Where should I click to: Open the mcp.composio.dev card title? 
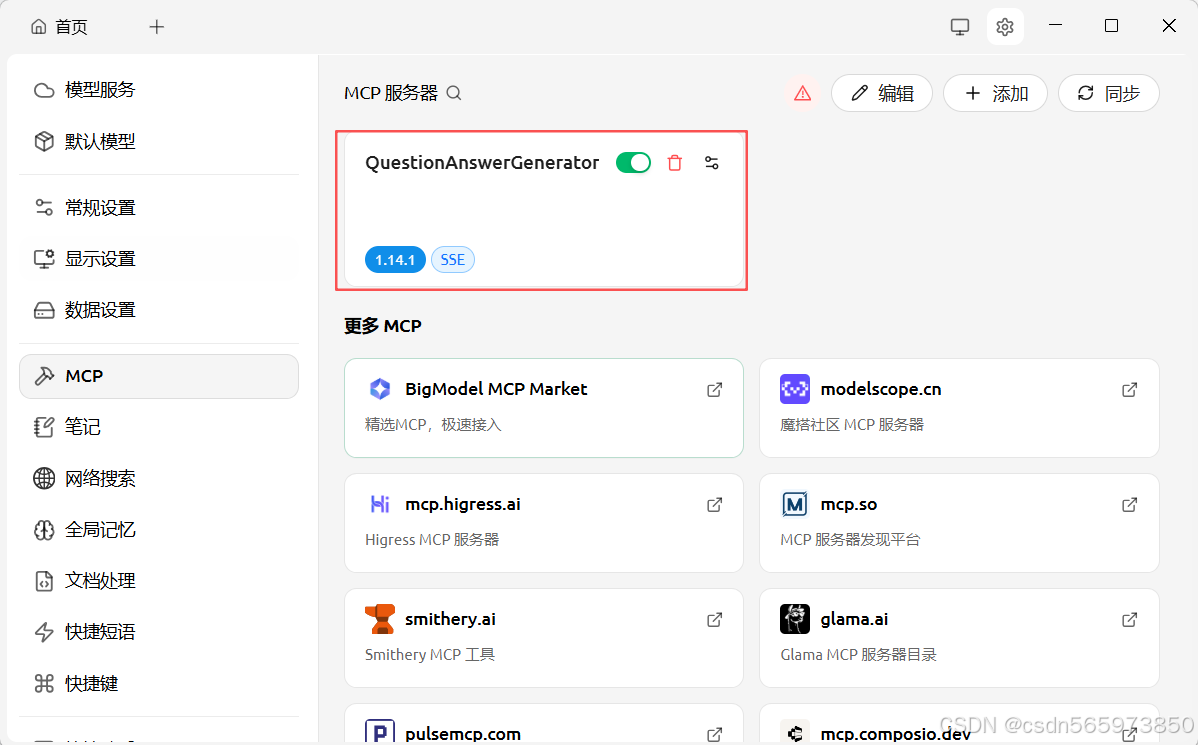click(x=895, y=734)
